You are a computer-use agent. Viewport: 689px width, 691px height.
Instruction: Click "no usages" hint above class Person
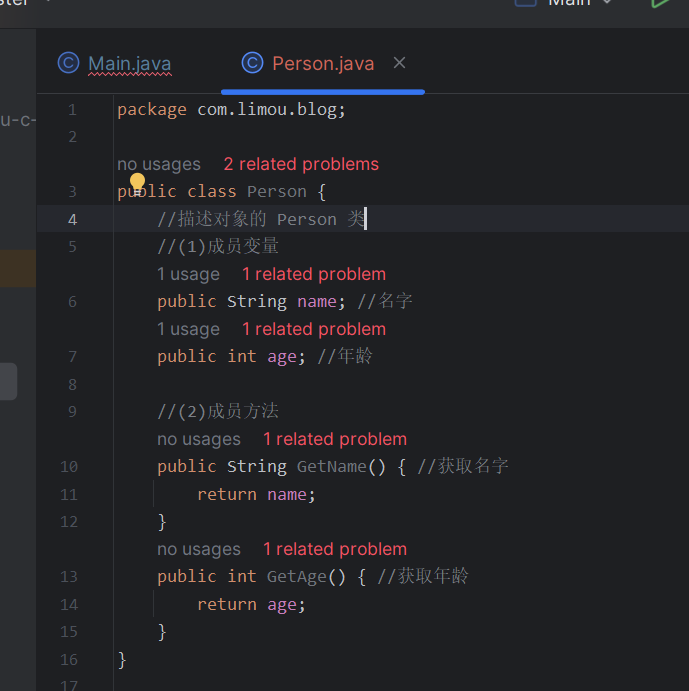159,164
